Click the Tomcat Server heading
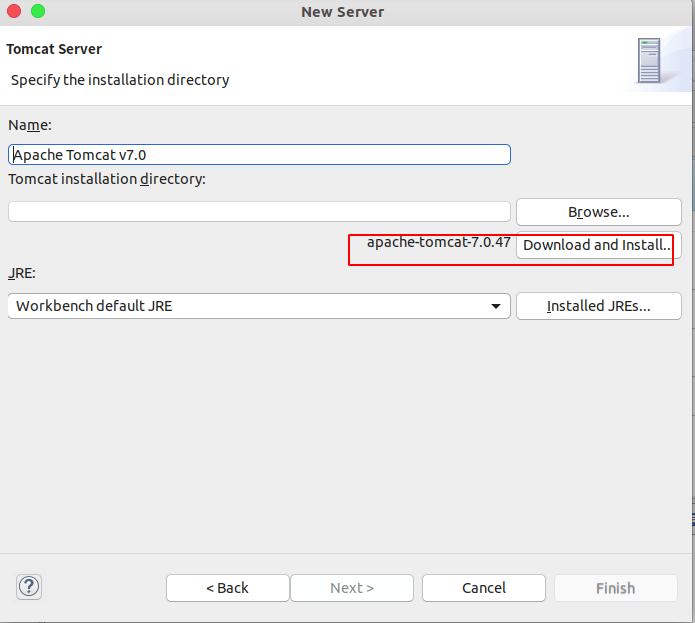This screenshot has height=623, width=695. [54, 49]
